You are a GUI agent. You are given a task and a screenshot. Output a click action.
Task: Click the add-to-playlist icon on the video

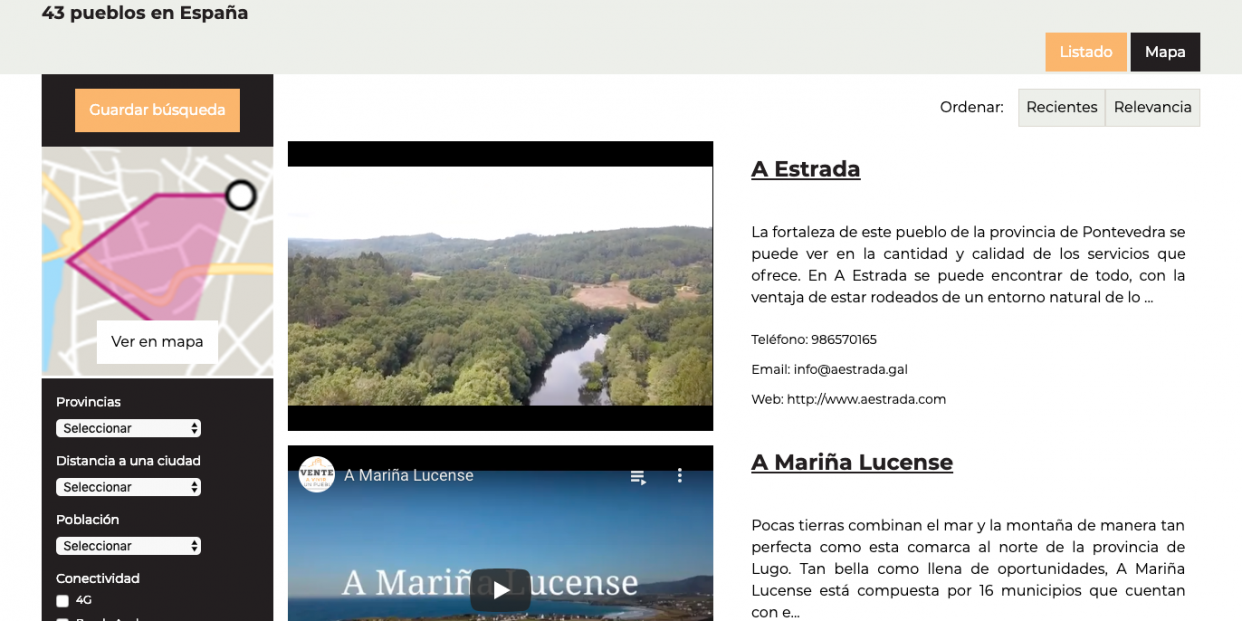coord(638,477)
